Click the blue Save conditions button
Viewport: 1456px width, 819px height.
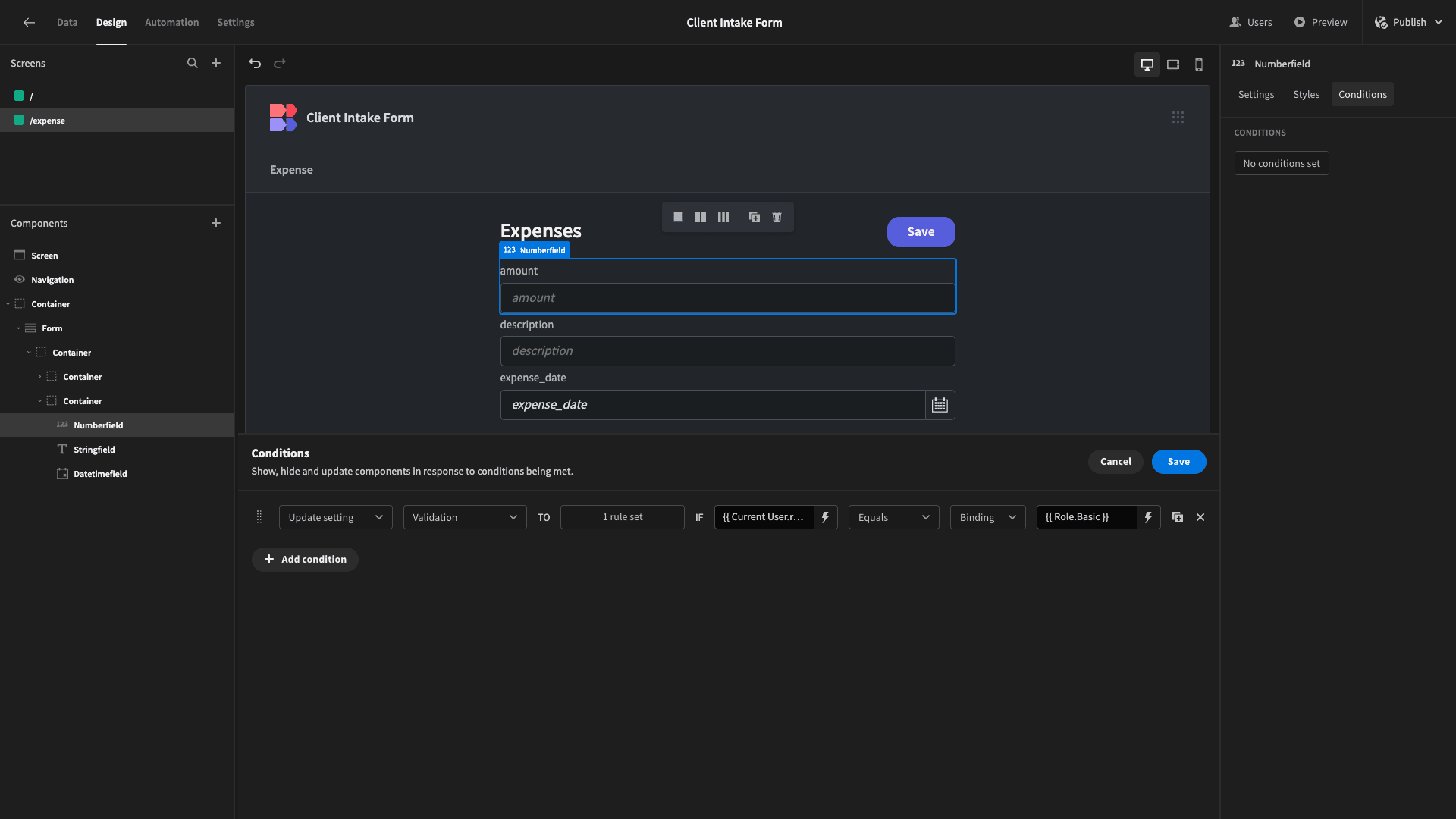tap(1178, 462)
